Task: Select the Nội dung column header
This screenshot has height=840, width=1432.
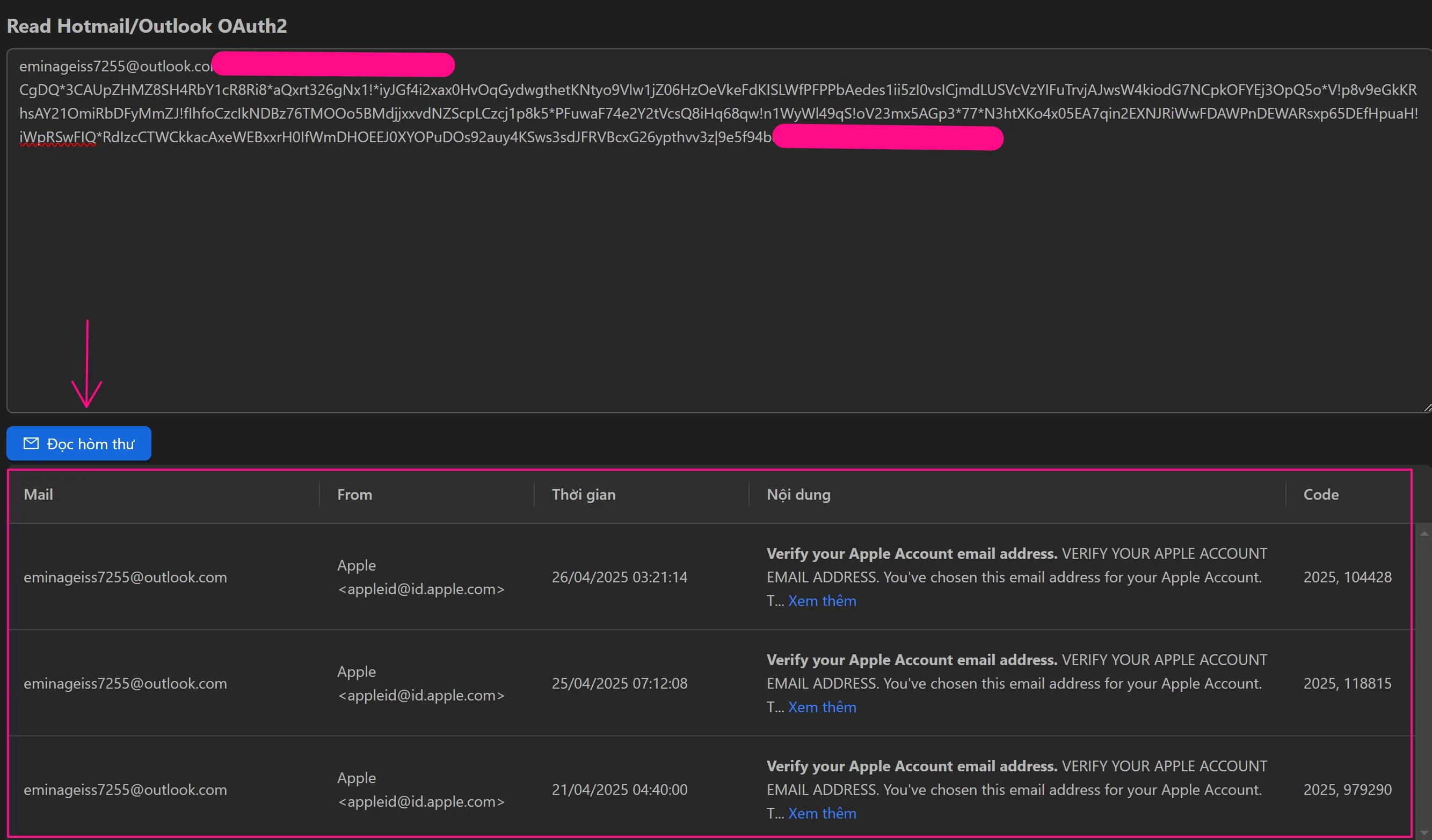Action: (798, 494)
